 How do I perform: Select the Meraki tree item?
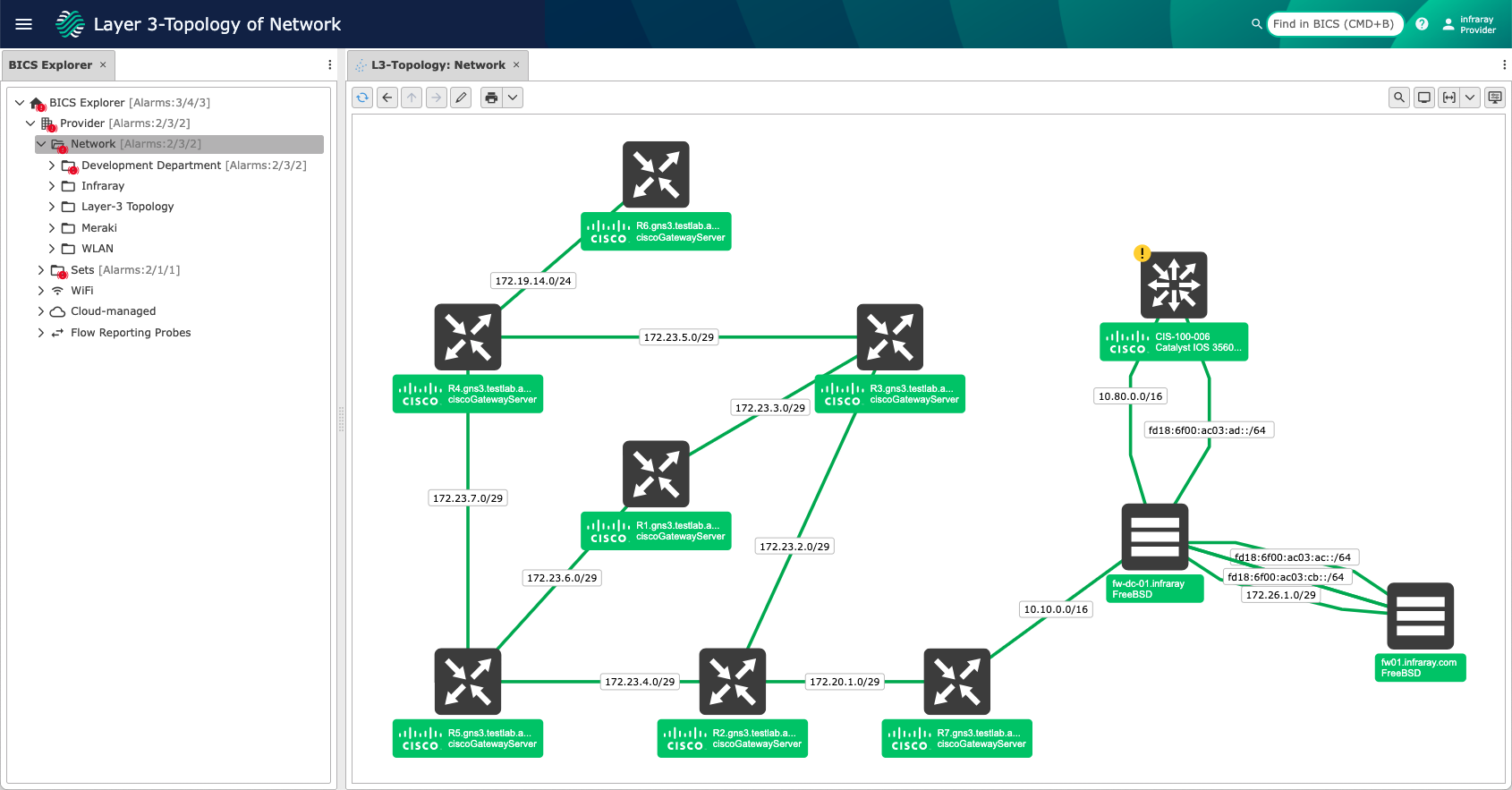(x=99, y=228)
